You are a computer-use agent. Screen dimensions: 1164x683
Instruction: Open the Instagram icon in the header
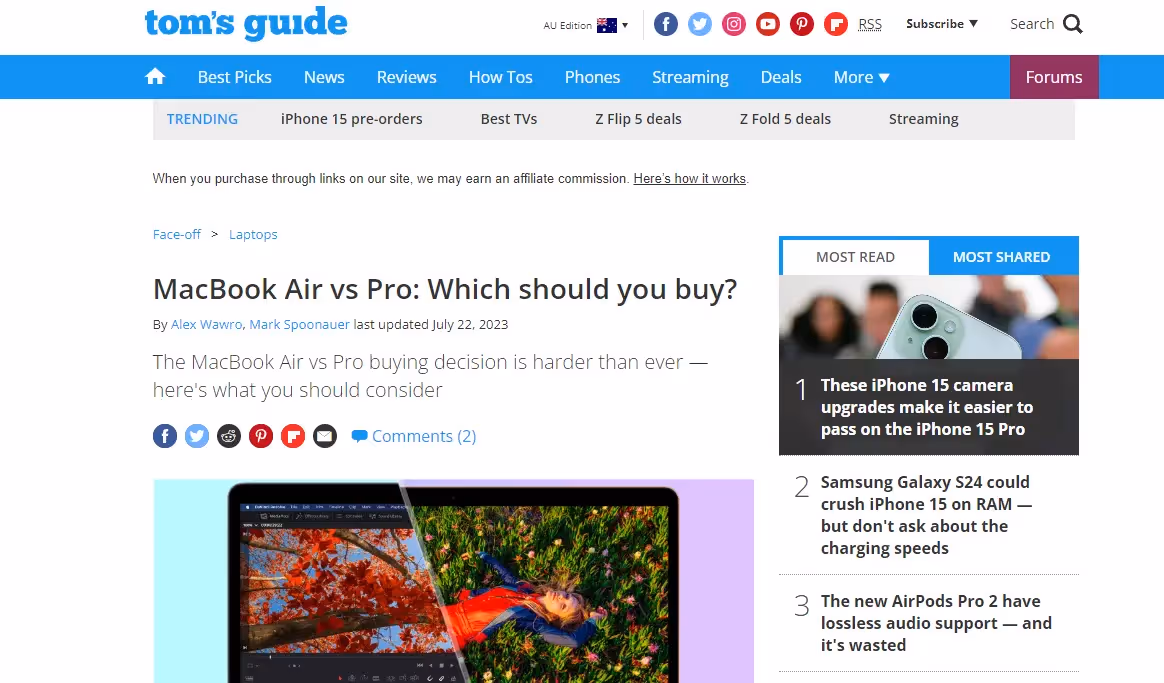[x=733, y=24]
